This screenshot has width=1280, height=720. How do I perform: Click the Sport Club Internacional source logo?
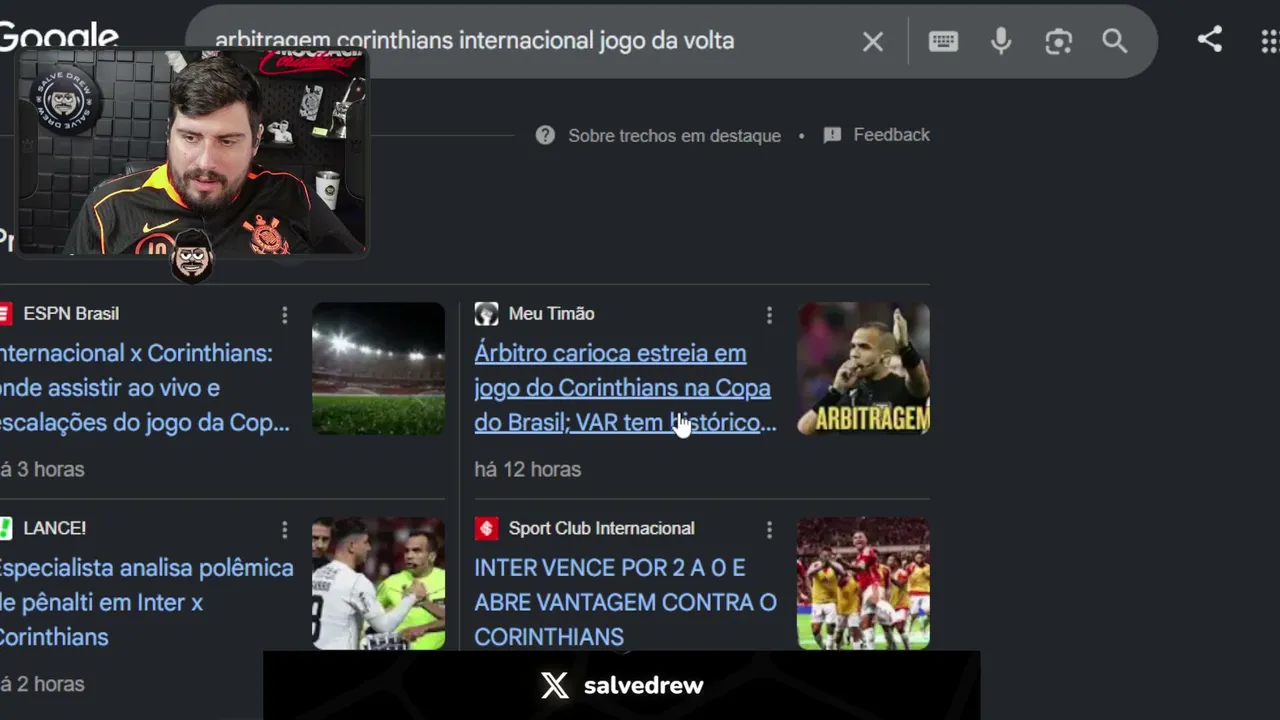486,528
